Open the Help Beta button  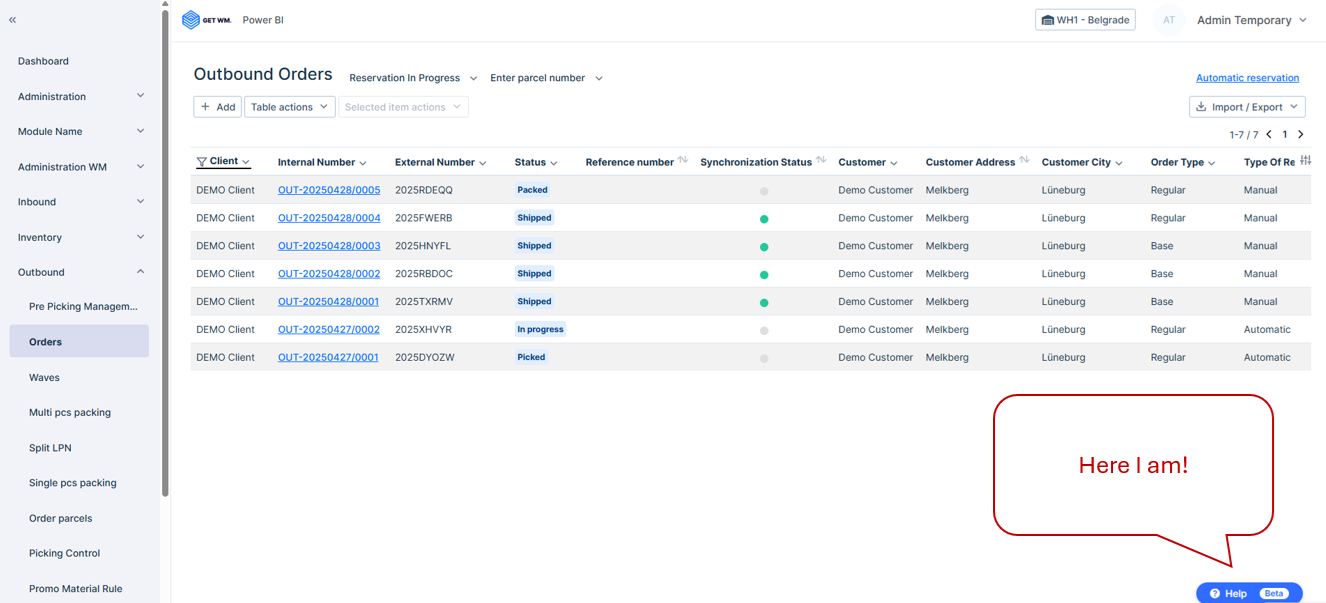pos(1249,593)
